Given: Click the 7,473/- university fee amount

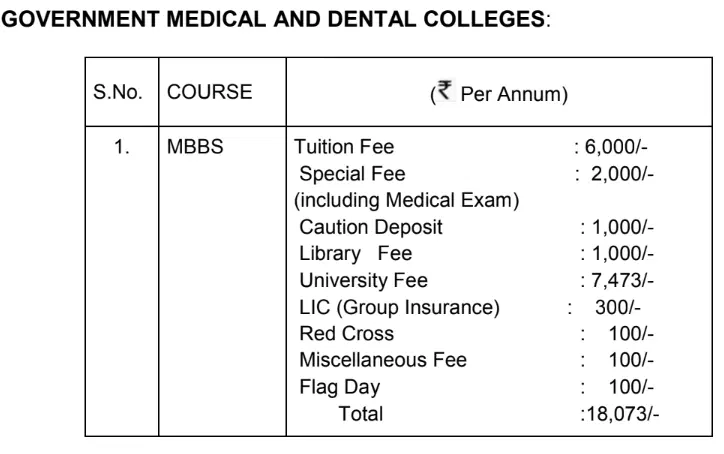Looking at the screenshot, I should (612, 279).
